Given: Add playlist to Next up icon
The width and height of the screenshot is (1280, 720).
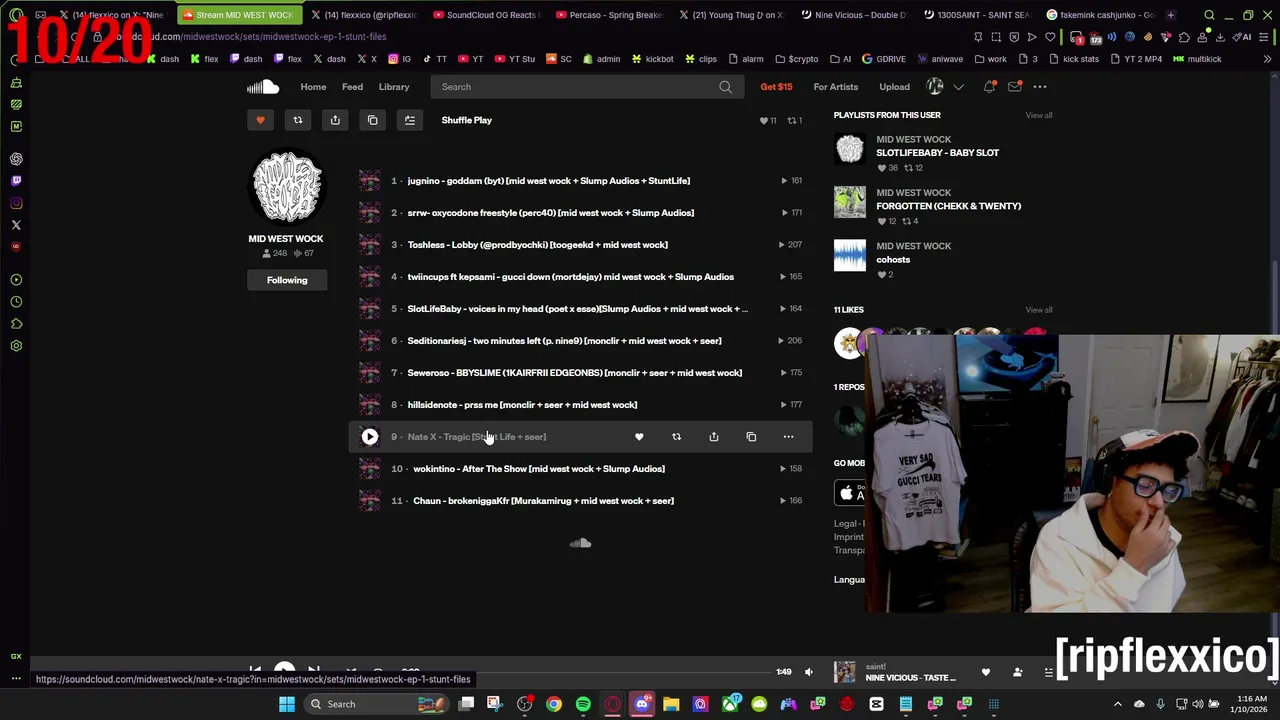Looking at the screenshot, I should (x=409, y=120).
